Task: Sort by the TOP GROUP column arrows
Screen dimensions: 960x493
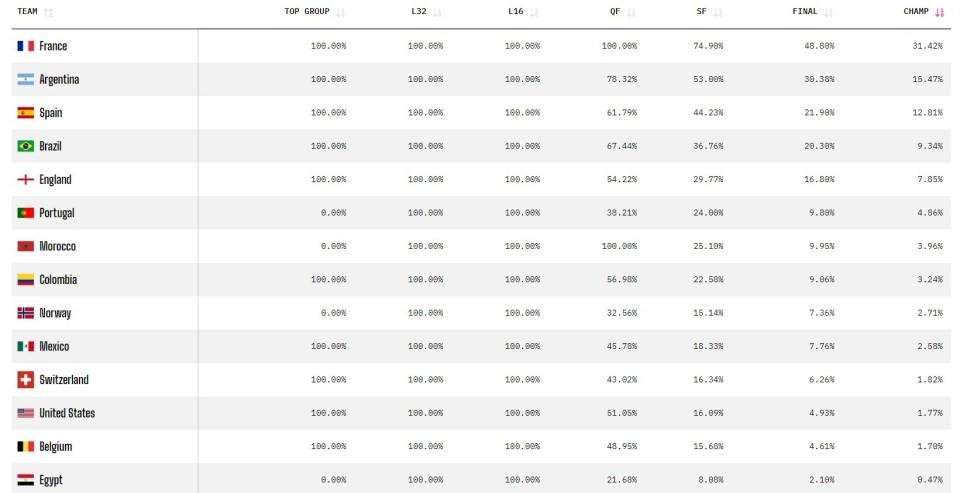Action: 341,12
